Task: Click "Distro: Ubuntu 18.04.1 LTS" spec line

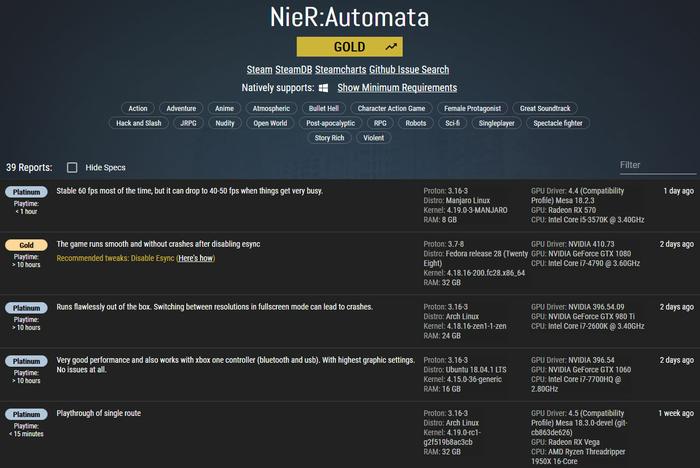Action: 465,370
